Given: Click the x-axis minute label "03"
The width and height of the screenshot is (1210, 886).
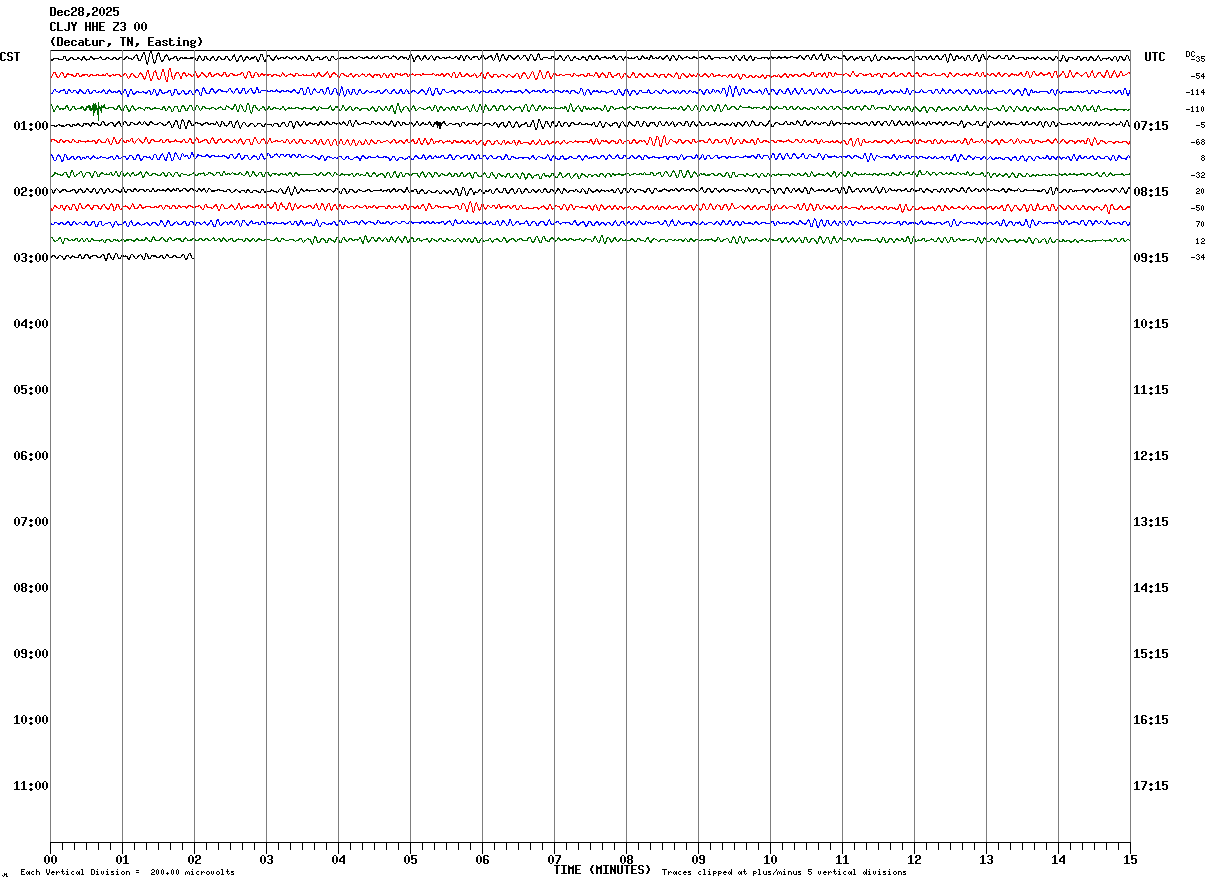Looking at the screenshot, I should 266,860.
